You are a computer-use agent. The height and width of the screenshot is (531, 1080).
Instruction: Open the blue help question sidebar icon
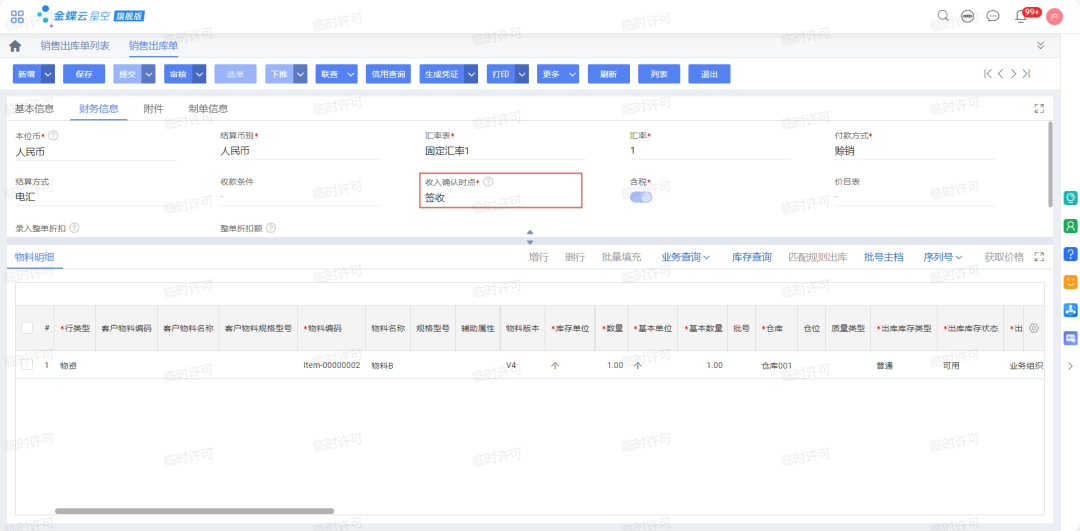click(x=1070, y=254)
